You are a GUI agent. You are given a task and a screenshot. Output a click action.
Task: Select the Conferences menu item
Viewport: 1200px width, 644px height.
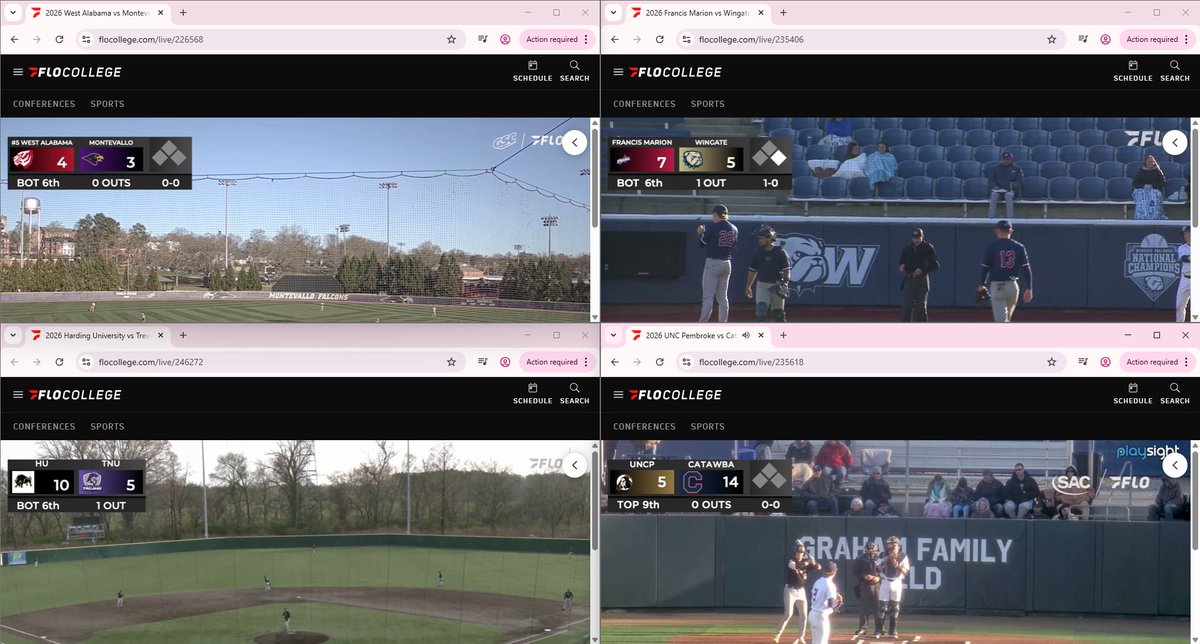tap(44, 103)
